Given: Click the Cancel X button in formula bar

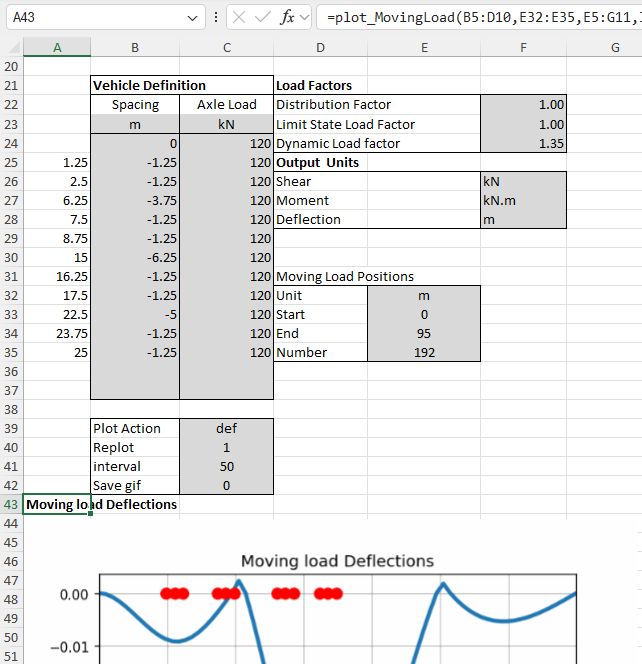Looking at the screenshot, I should tap(241, 18).
